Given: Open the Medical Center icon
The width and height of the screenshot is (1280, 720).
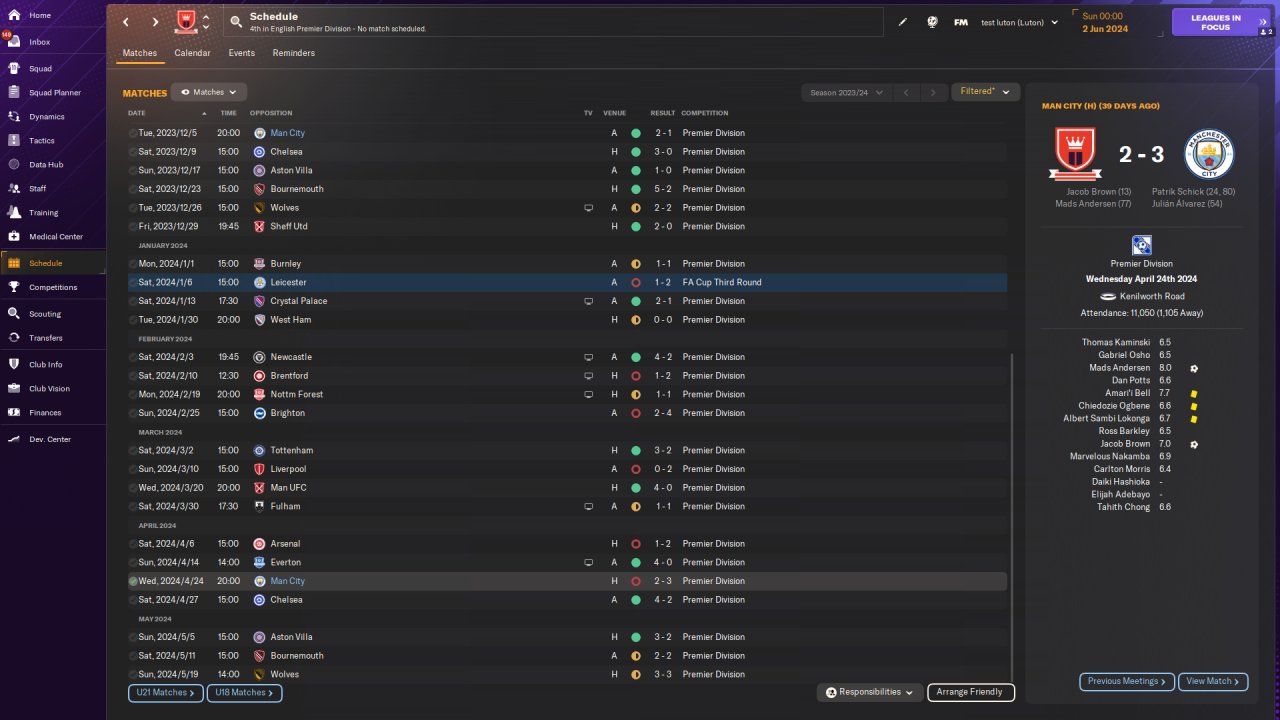Looking at the screenshot, I should (x=14, y=237).
